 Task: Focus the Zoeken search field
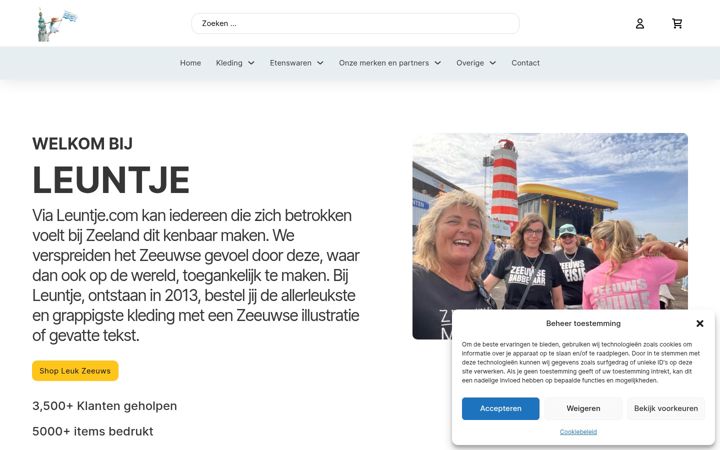(x=355, y=23)
